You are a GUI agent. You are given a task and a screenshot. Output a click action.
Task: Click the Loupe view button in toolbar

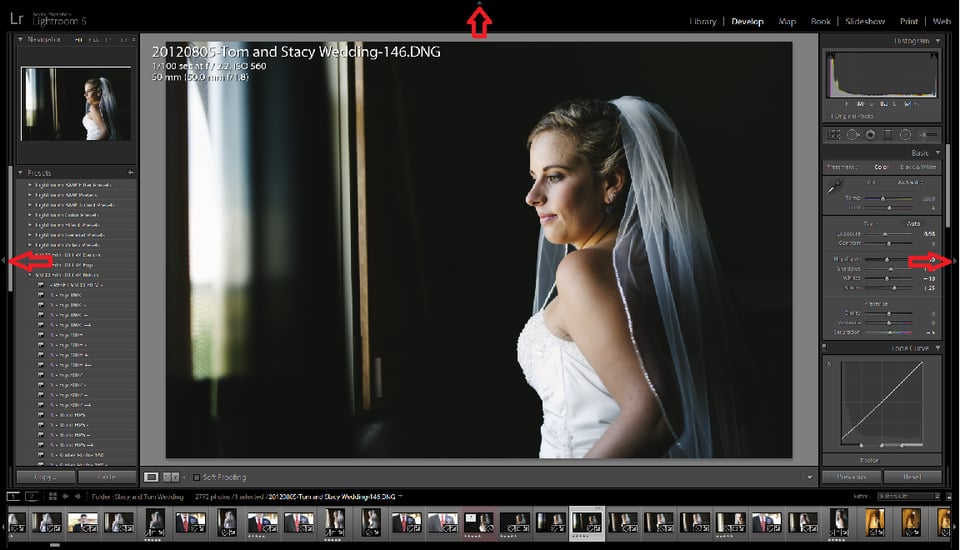pyautogui.click(x=151, y=477)
